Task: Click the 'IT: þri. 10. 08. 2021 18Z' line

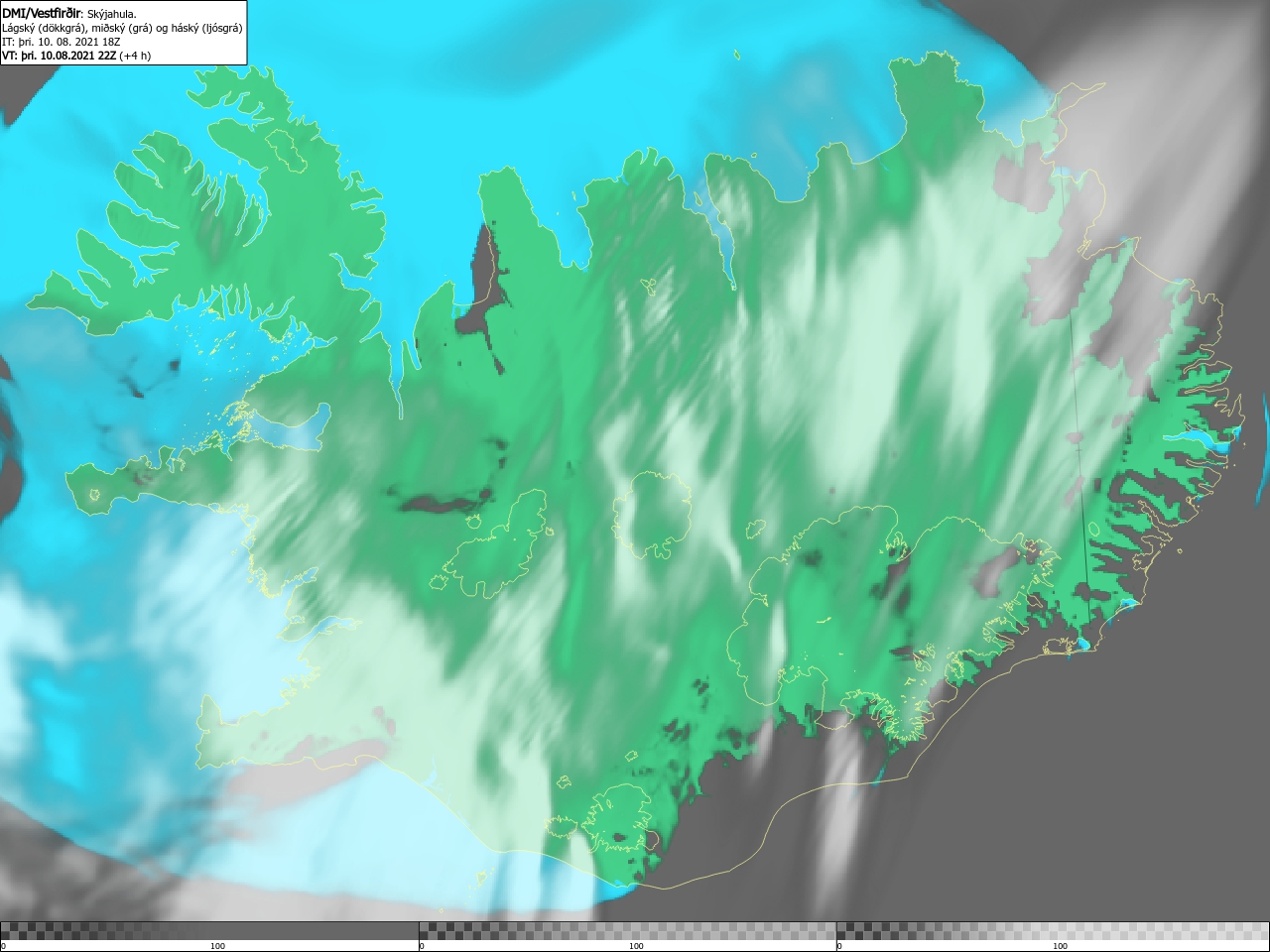Action: coord(62,42)
